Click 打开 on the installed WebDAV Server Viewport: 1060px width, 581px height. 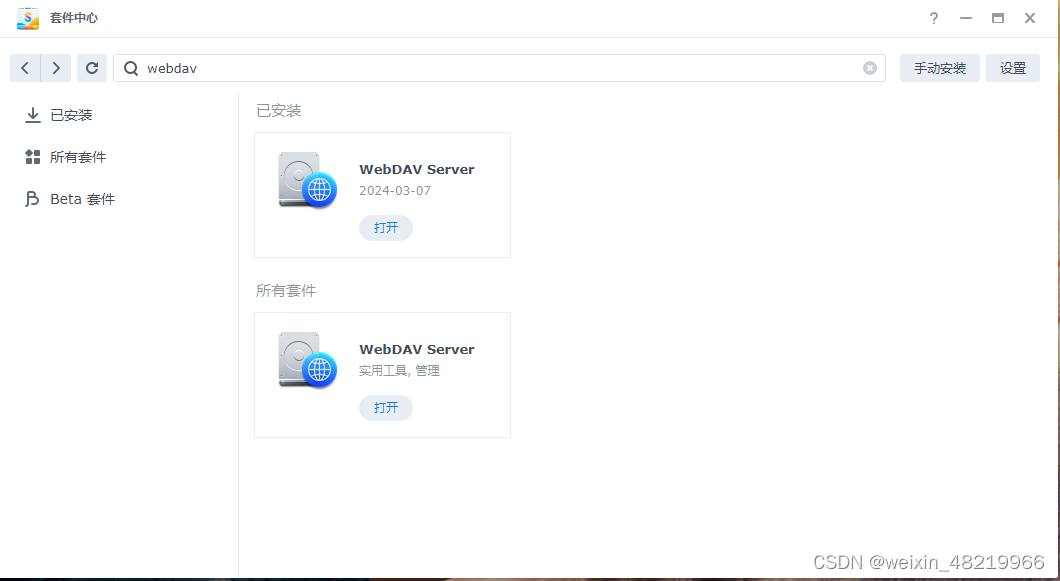coord(386,228)
